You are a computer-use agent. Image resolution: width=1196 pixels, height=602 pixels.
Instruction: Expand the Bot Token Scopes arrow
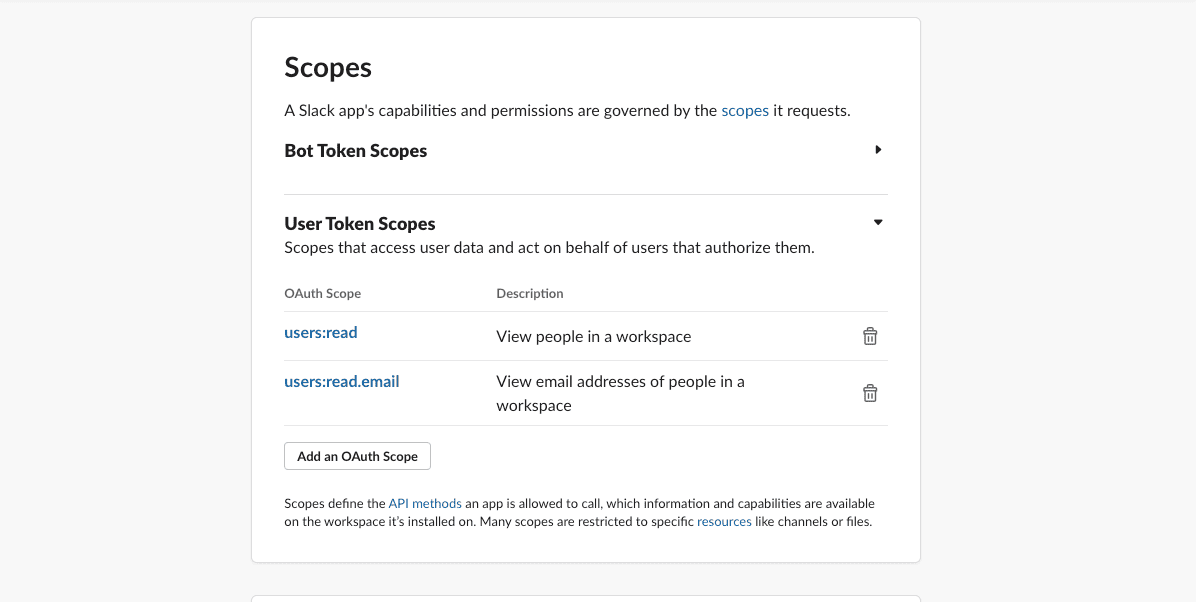coord(878,150)
